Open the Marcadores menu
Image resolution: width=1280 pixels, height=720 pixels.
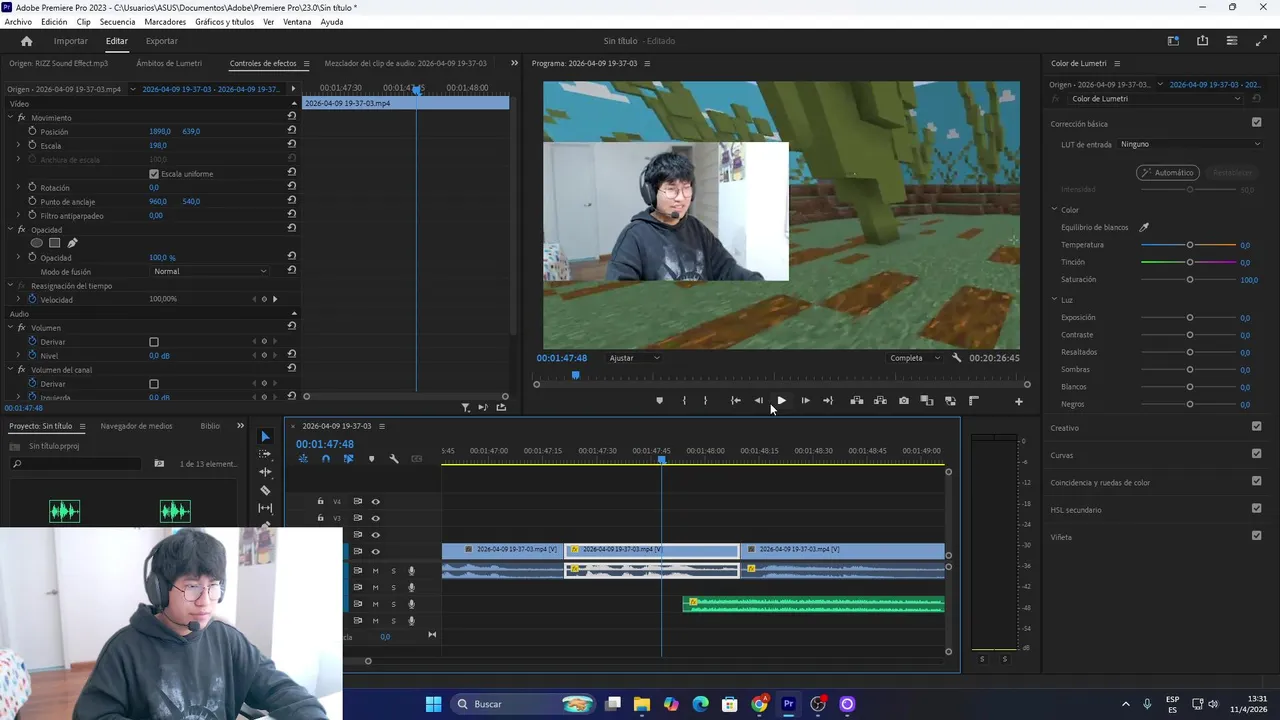165,22
